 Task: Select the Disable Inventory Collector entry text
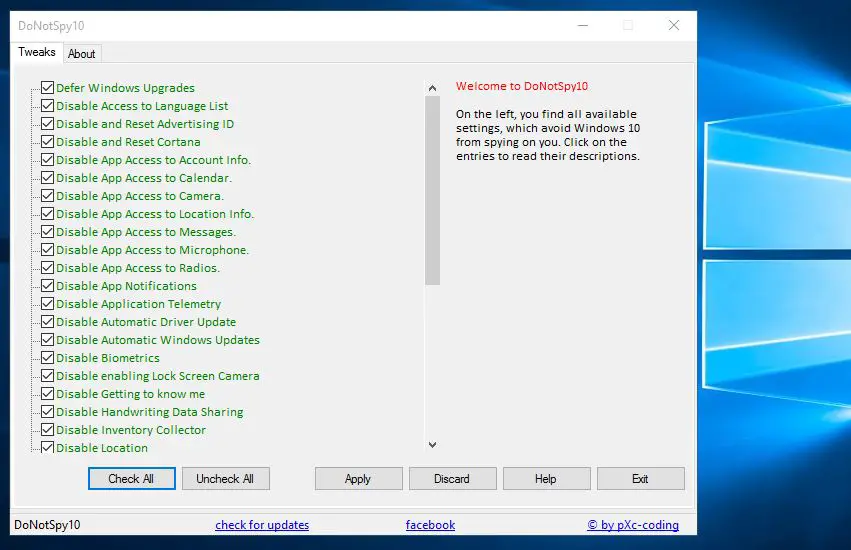[x=131, y=430]
